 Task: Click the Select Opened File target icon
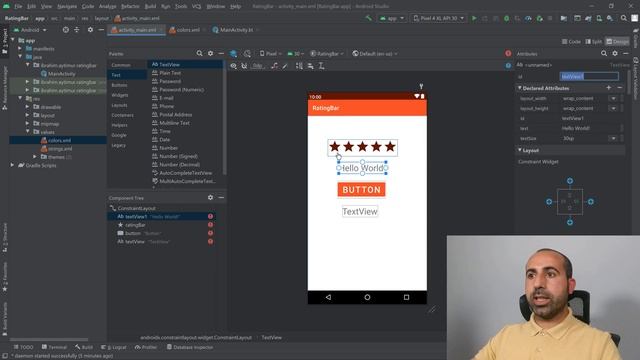66,30
